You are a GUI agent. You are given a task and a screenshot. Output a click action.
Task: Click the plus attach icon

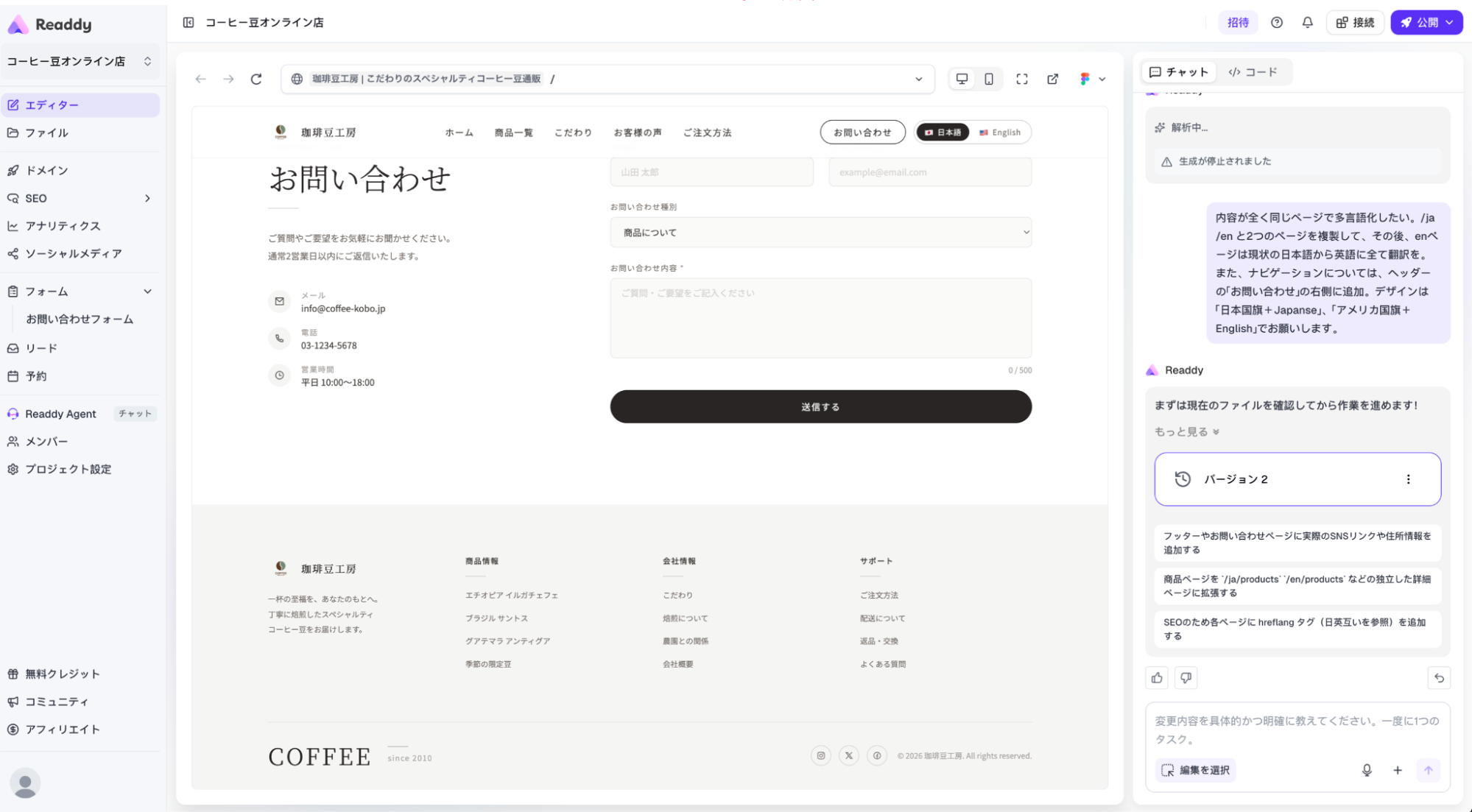point(1398,770)
